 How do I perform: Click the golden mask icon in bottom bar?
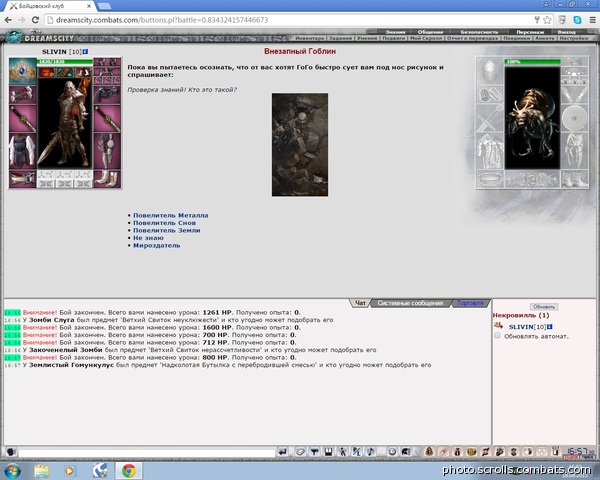[x=471, y=452]
